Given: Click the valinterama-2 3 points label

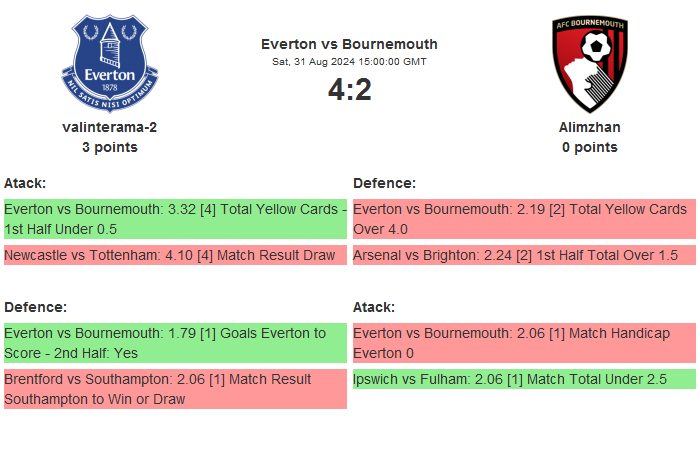Looking at the screenshot, I should (110, 147).
